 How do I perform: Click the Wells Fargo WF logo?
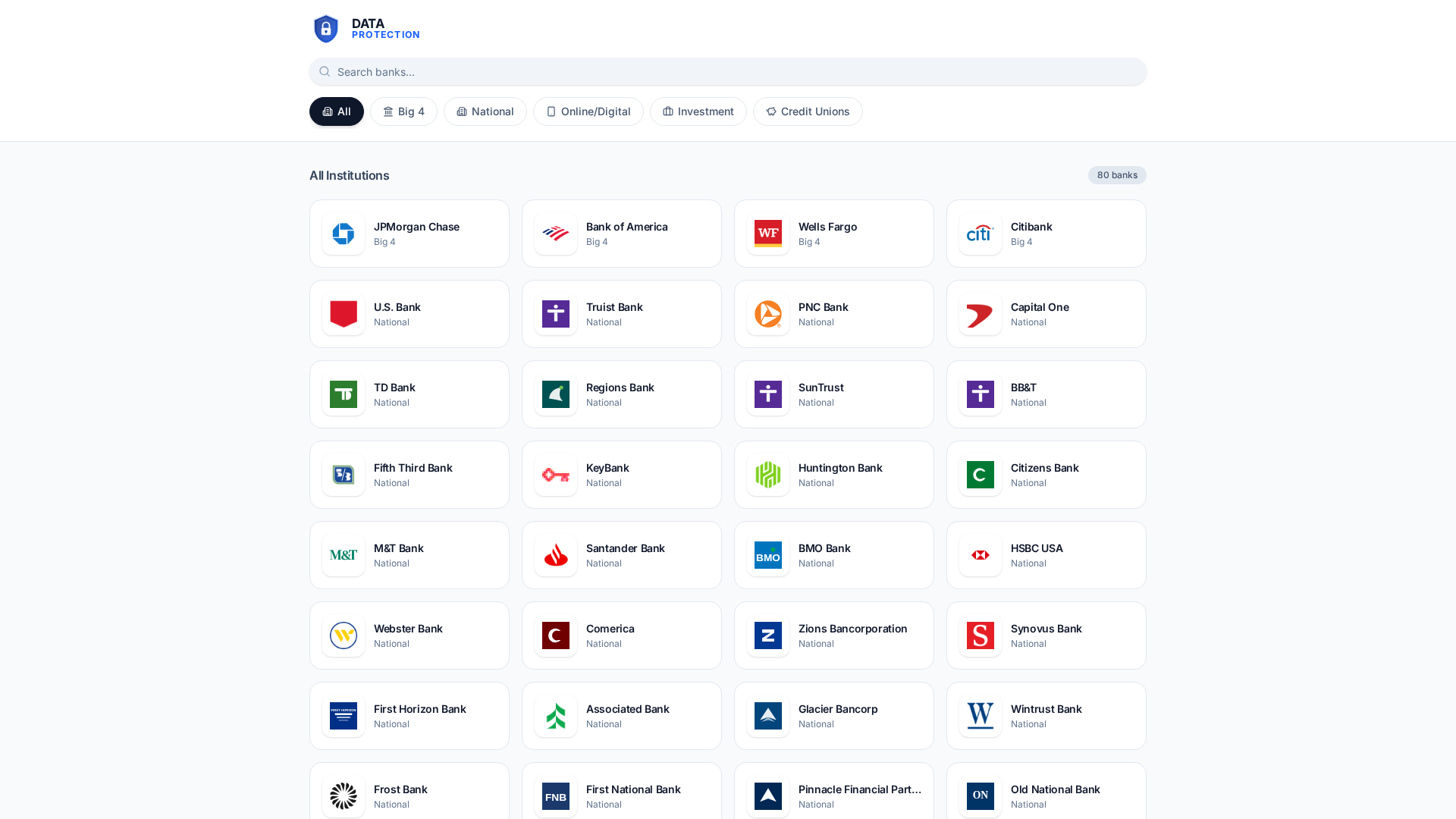(x=768, y=234)
